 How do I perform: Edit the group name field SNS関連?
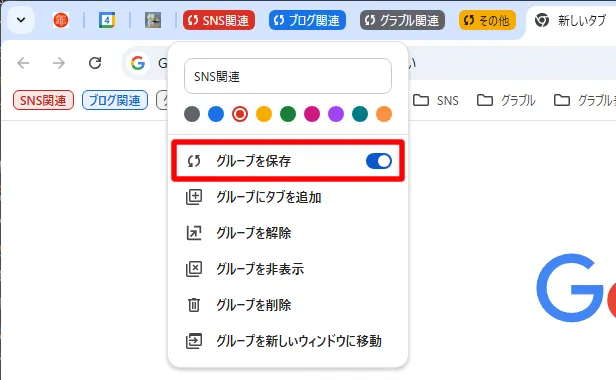point(288,76)
